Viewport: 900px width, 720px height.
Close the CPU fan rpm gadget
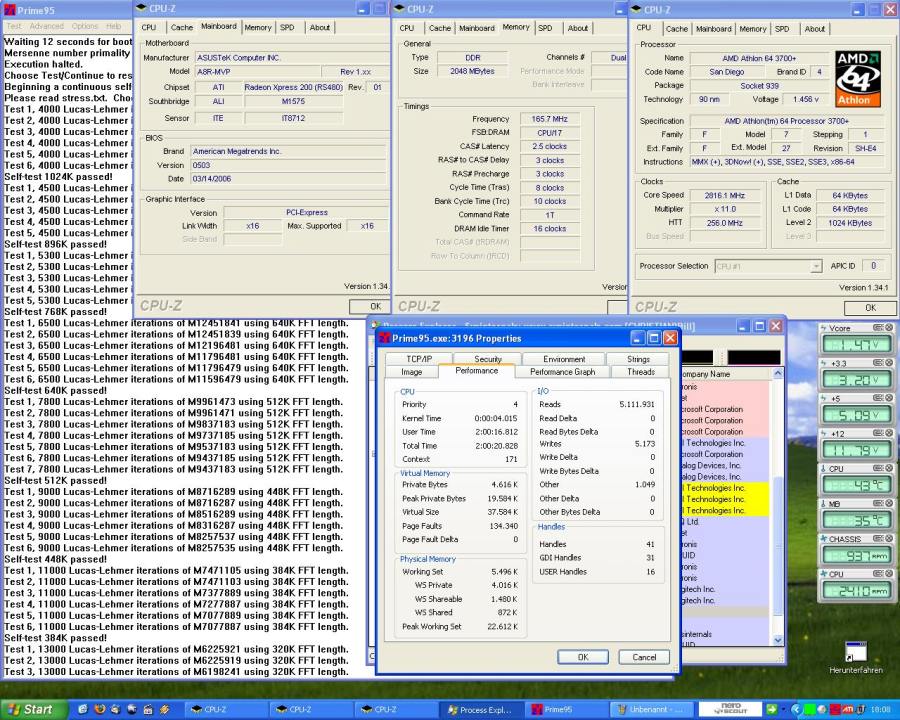click(889, 574)
